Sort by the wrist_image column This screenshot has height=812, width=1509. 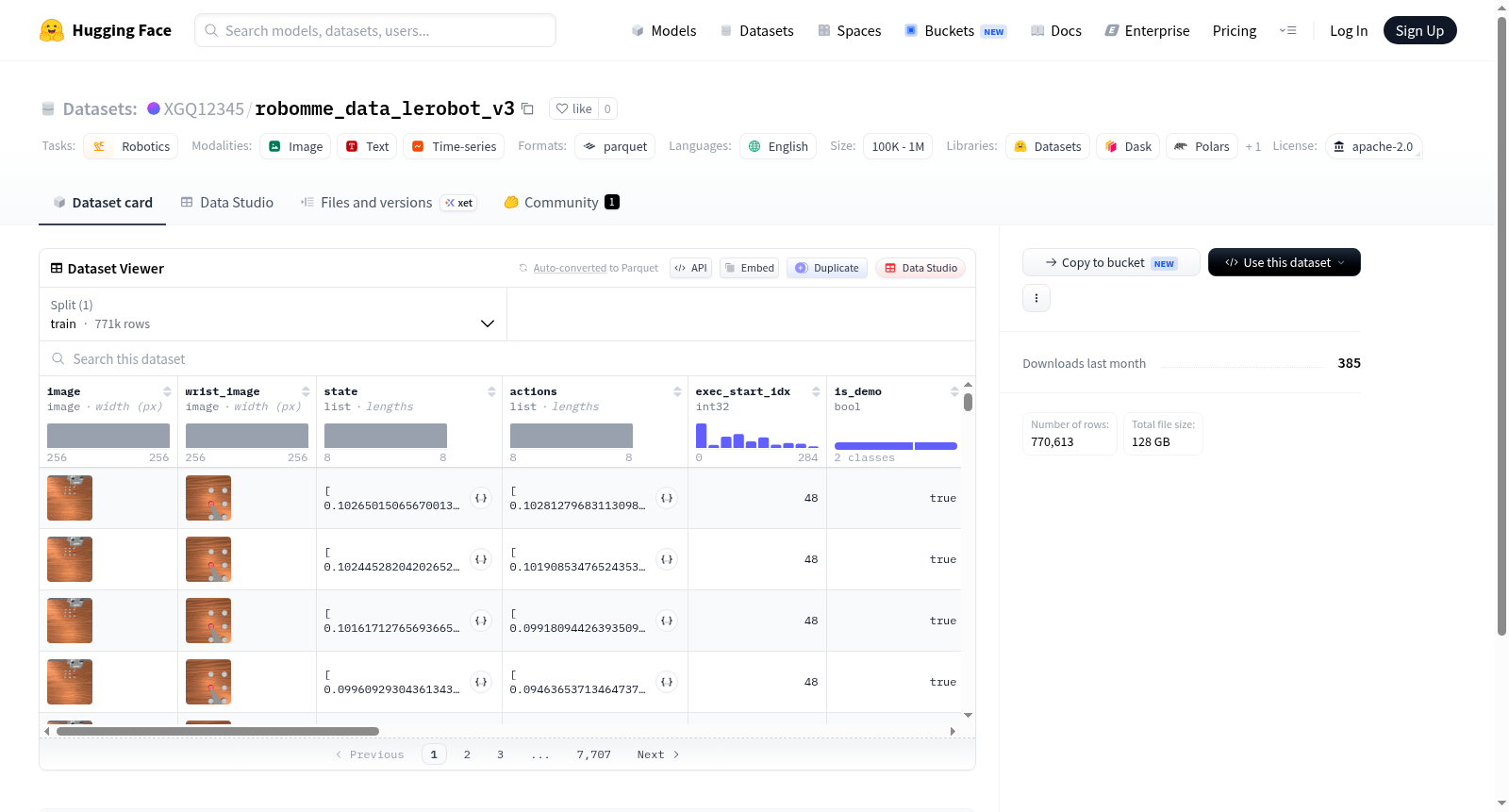point(306,391)
